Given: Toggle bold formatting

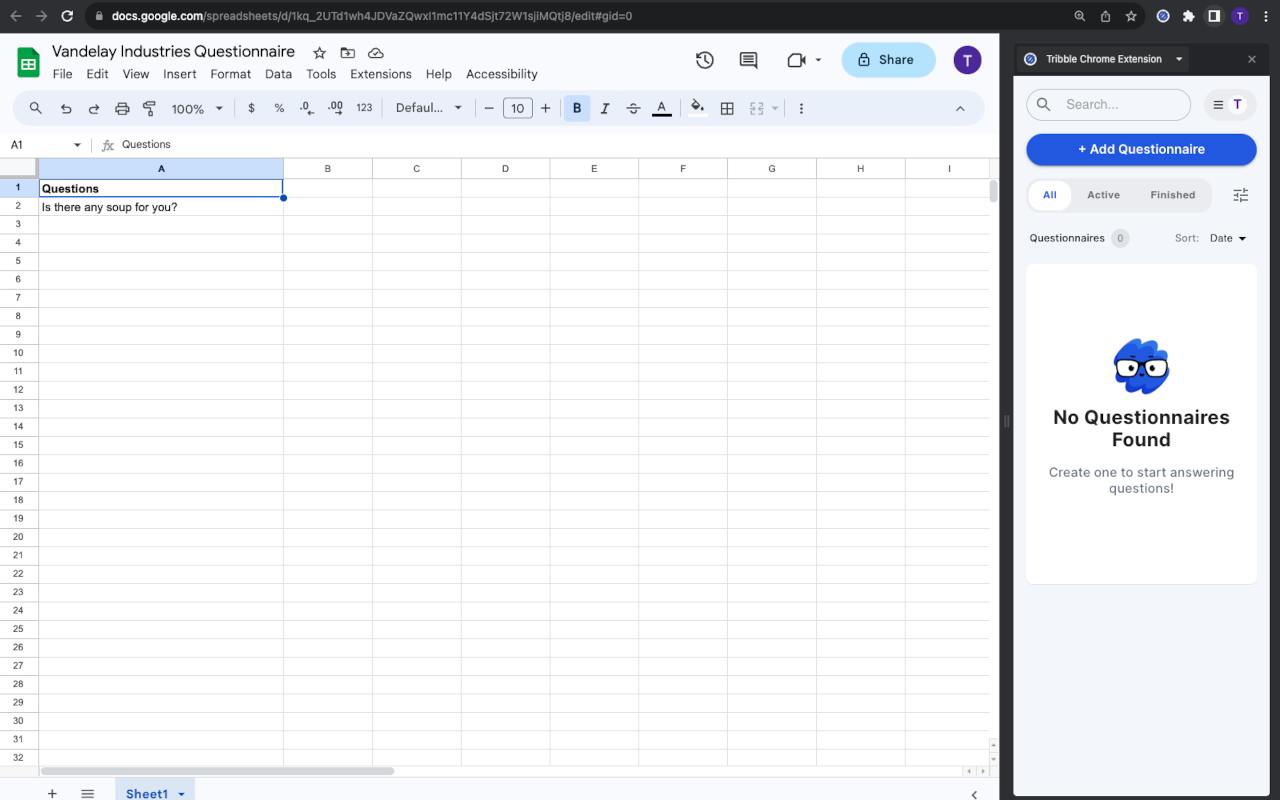Looking at the screenshot, I should click(577, 108).
